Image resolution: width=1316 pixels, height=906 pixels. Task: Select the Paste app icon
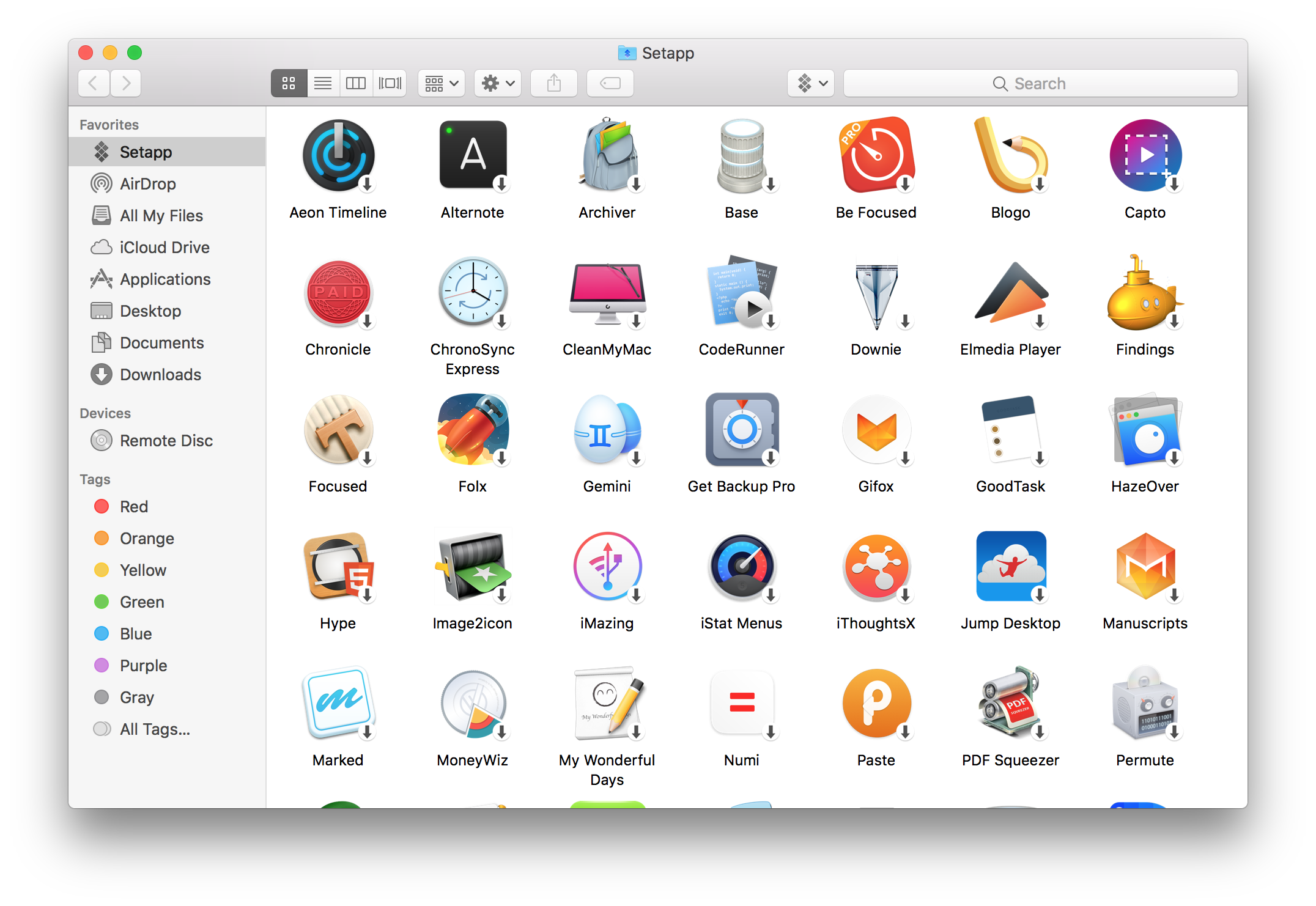point(876,704)
